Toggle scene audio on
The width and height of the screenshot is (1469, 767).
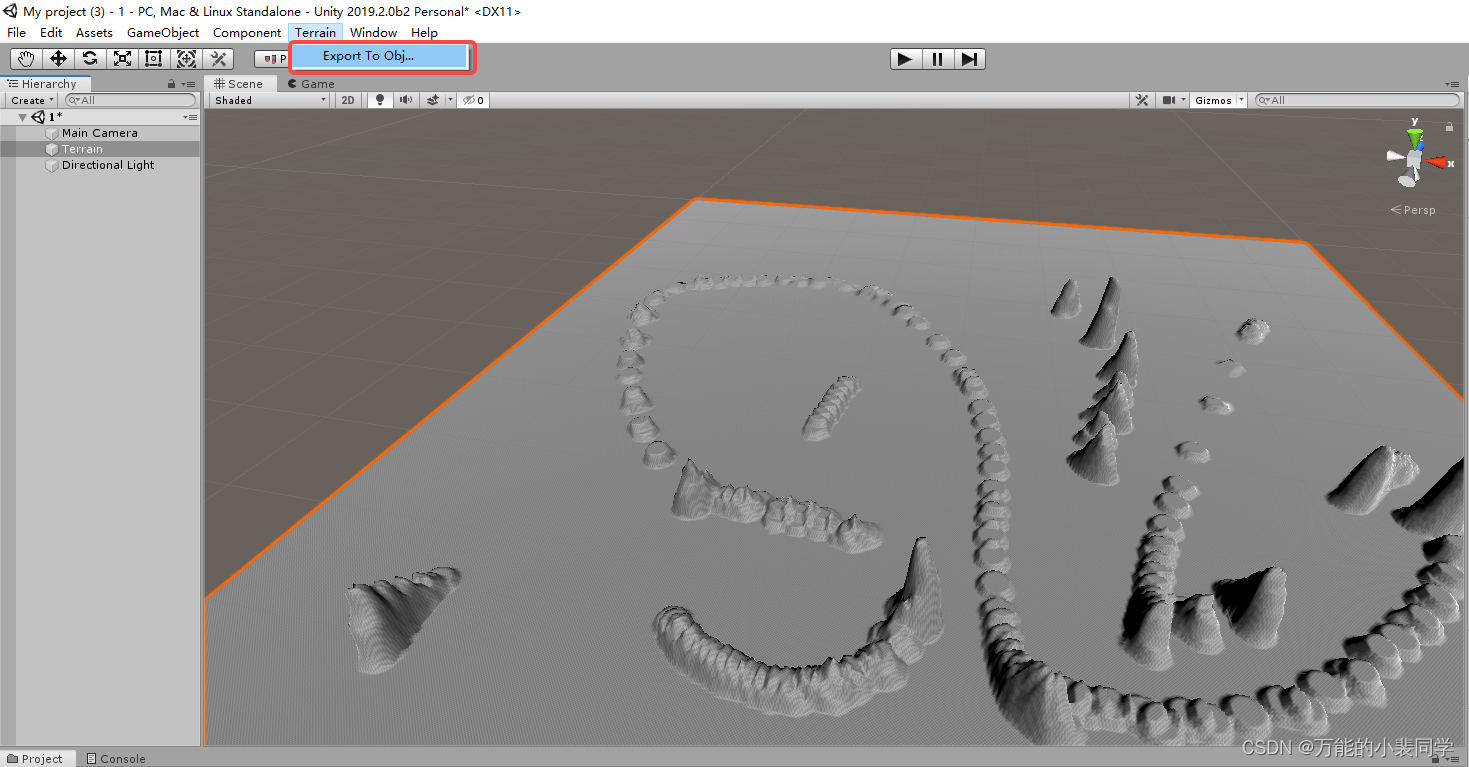tap(404, 99)
